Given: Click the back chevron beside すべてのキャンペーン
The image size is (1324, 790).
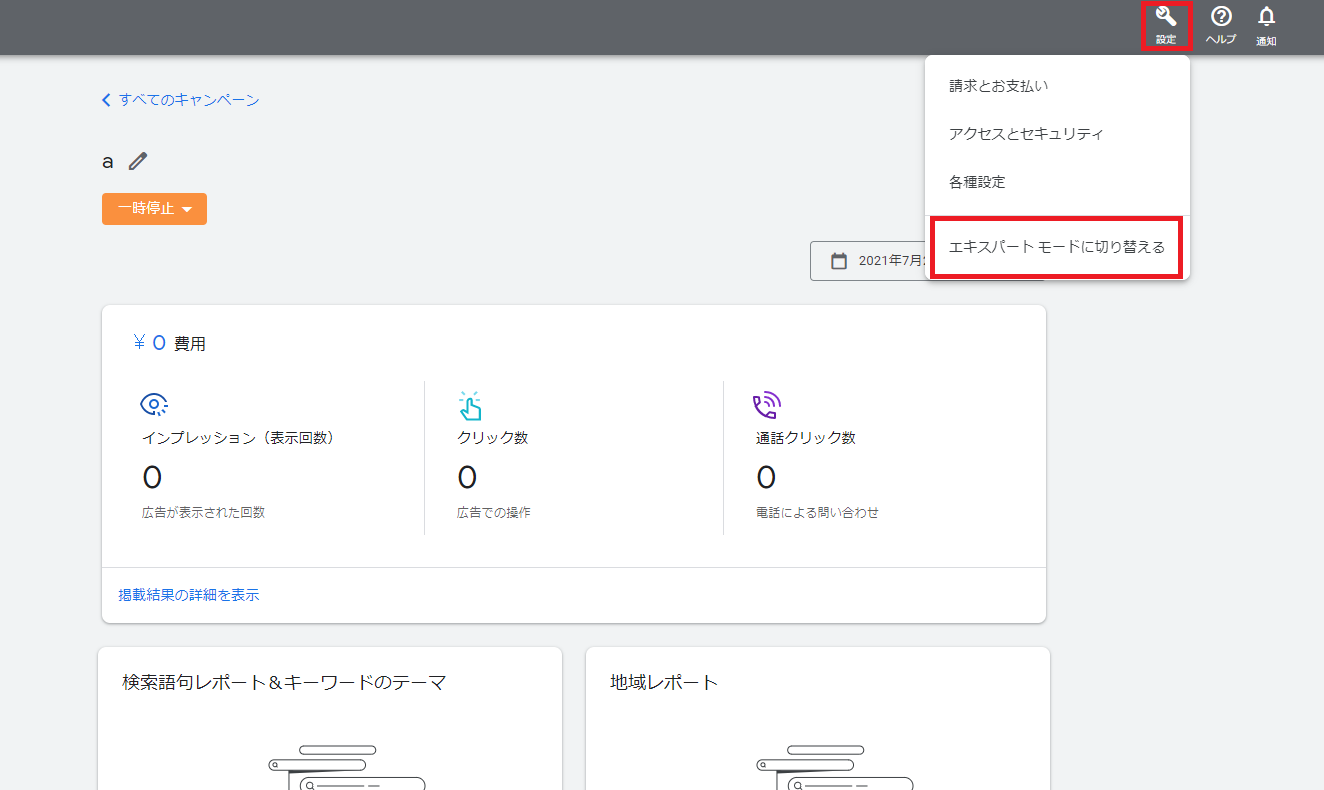Looking at the screenshot, I should tap(107, 100).
